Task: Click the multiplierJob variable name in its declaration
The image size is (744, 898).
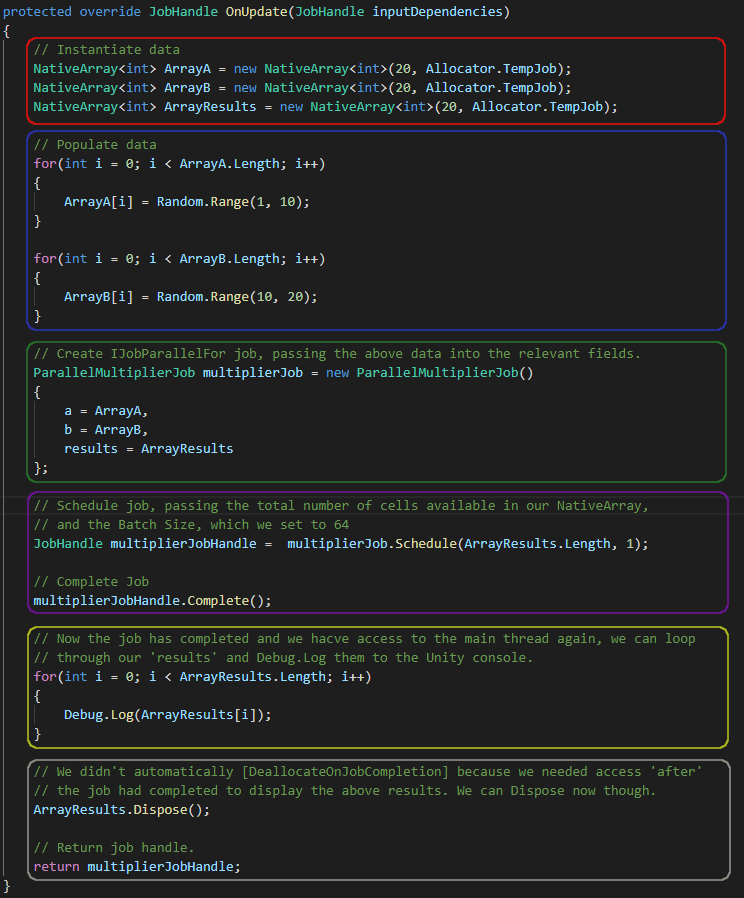Action: click(253, 372)
